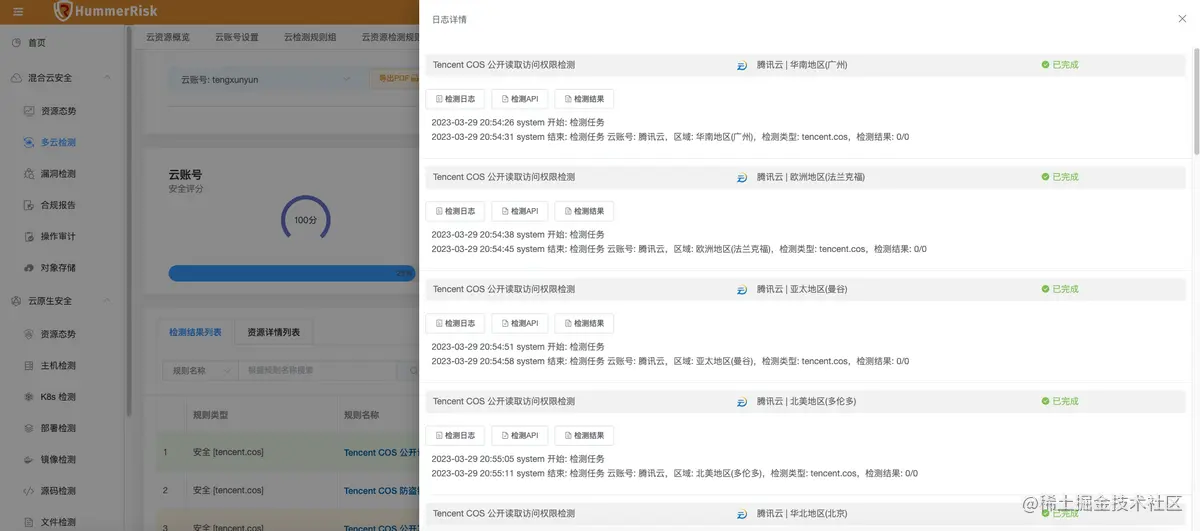The height and width of the screenshot is (531, 1200).
Task: Collapse the 云原生安全 sidebar section
Action: 107,301
